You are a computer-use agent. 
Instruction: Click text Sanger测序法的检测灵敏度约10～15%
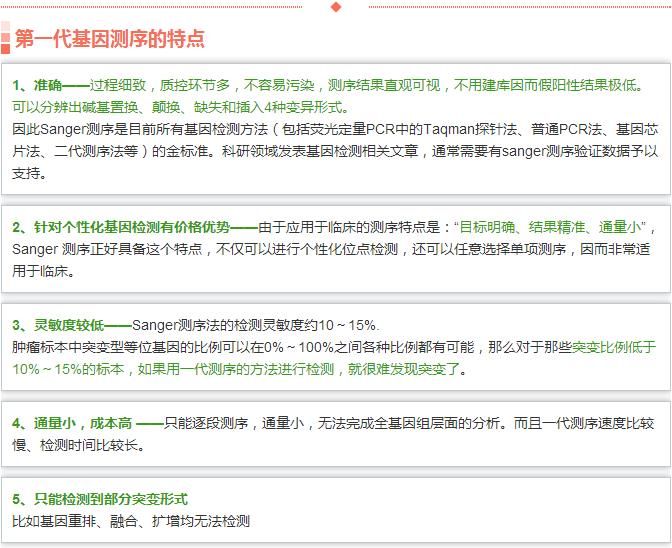point(256,325)
